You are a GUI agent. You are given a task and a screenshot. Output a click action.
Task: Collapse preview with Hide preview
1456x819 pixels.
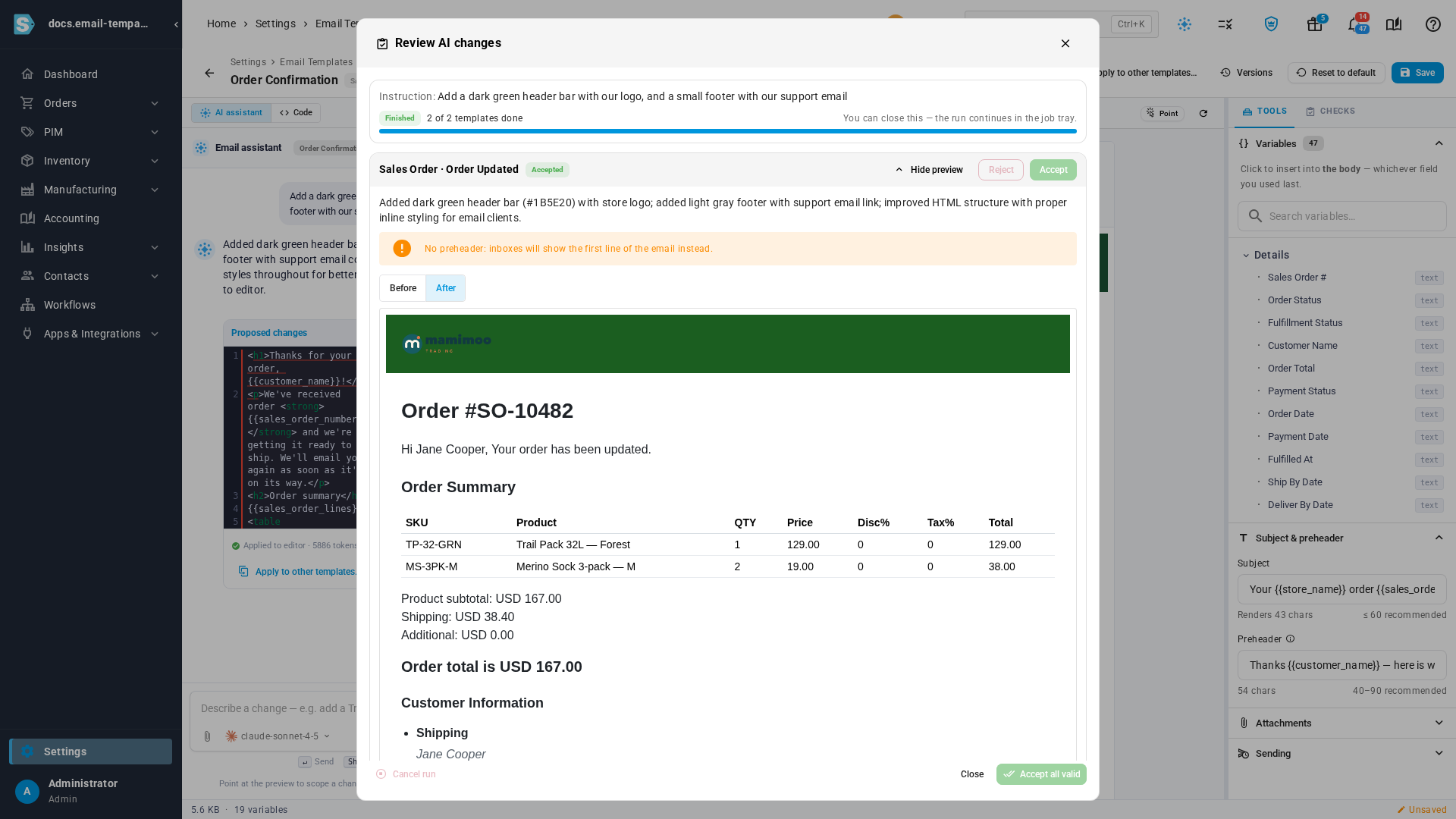(x=929, y=170)
